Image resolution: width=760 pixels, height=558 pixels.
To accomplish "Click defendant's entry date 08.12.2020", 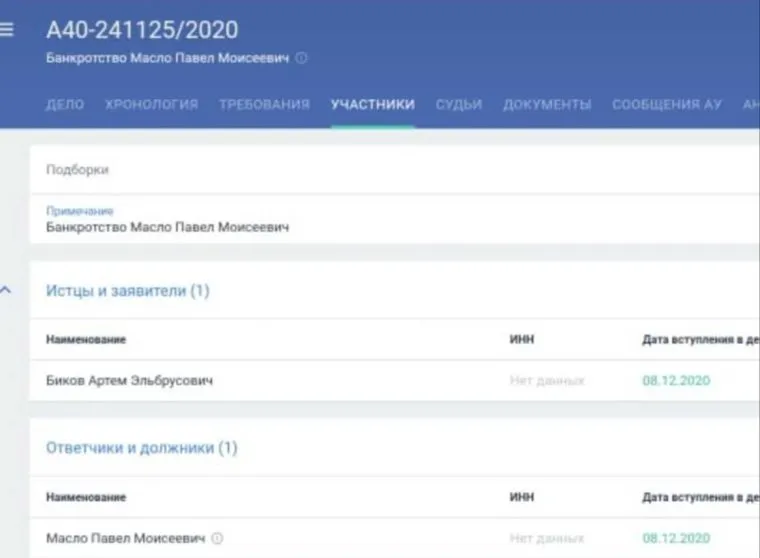I will pyautogui.click(x=676, y=538).
